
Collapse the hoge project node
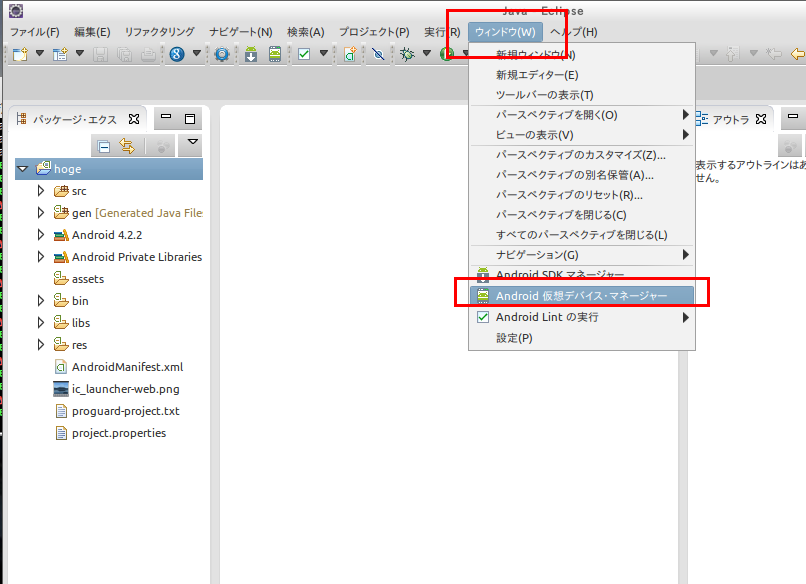coord(23,169)
